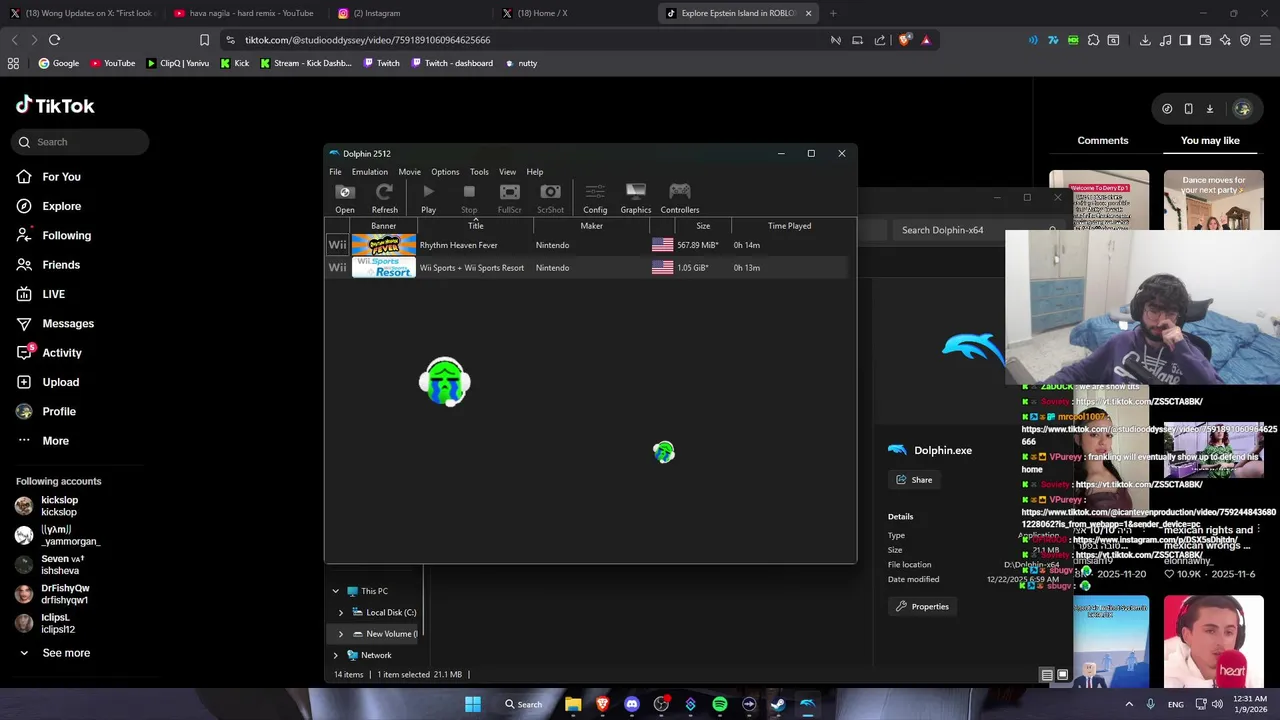Expand New Volume drive in Explorer tree
This screenshot has width=1280, height=720.
(x=340, y=634)
